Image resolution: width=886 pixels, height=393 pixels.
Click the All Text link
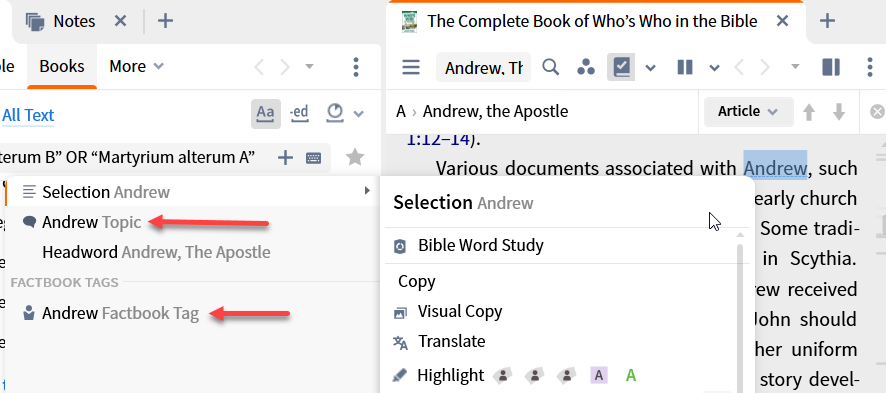point(28,115)
